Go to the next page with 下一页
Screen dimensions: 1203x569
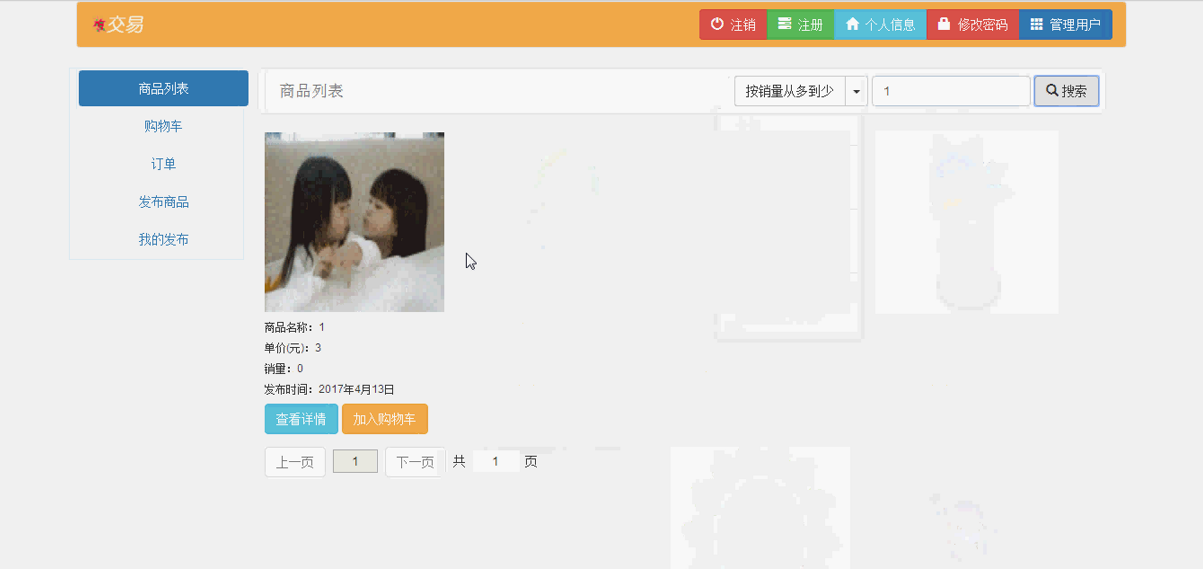click(415, 462)
